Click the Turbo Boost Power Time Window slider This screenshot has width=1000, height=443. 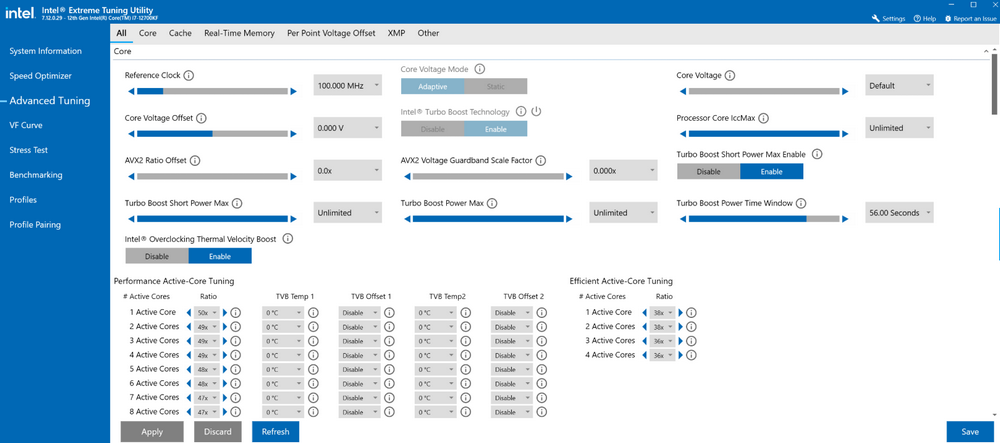click(x=763, y=219)
